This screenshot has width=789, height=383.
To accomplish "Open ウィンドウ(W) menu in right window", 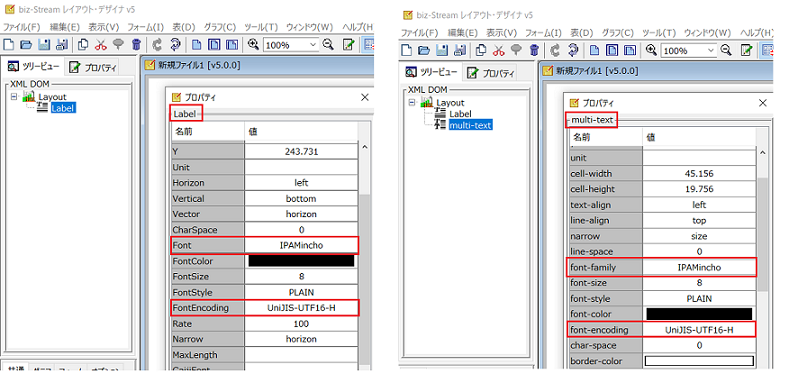I will pos(707,33).
